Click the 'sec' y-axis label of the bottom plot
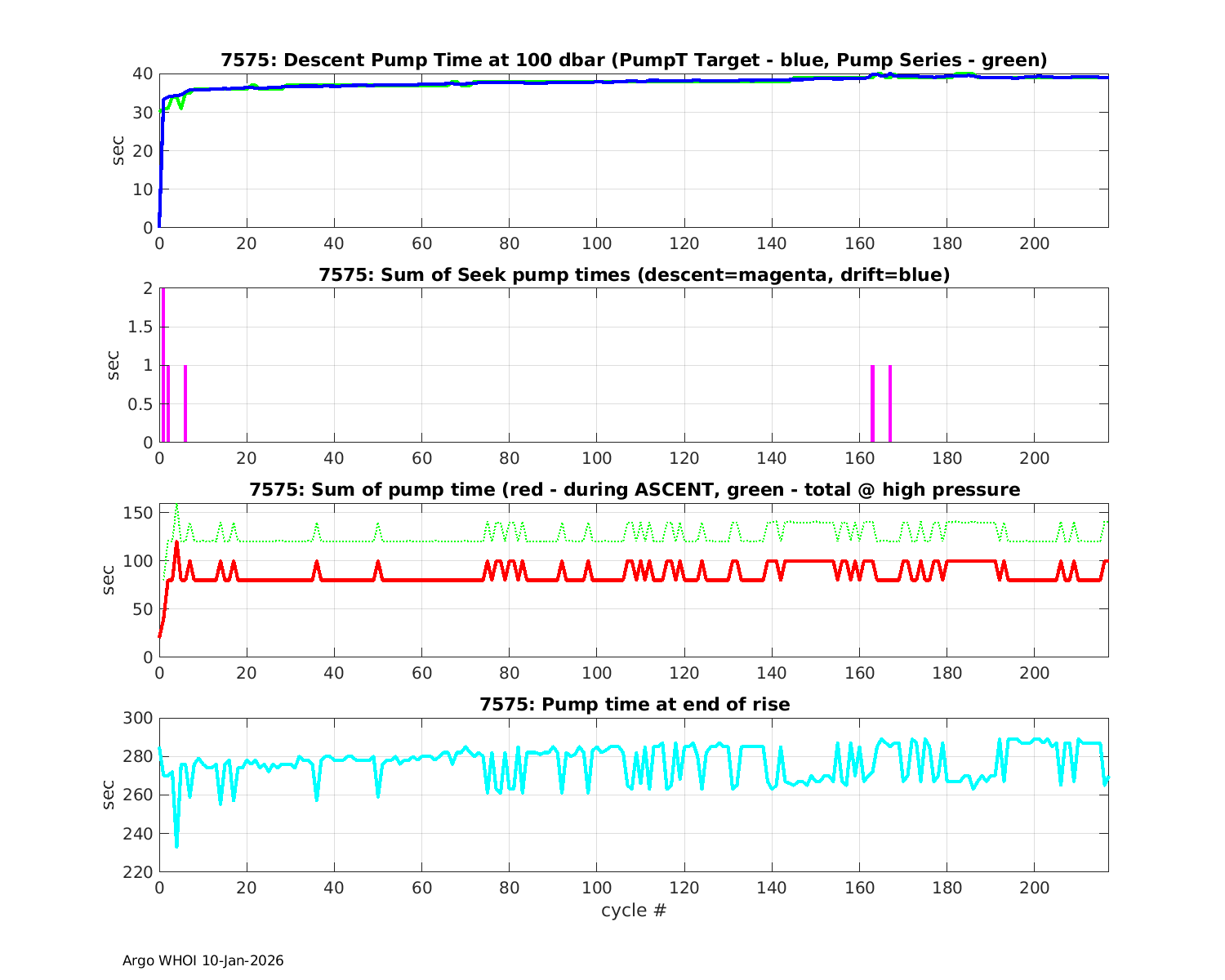This screenshot has height=980, width=1225. tap(109, 795)
